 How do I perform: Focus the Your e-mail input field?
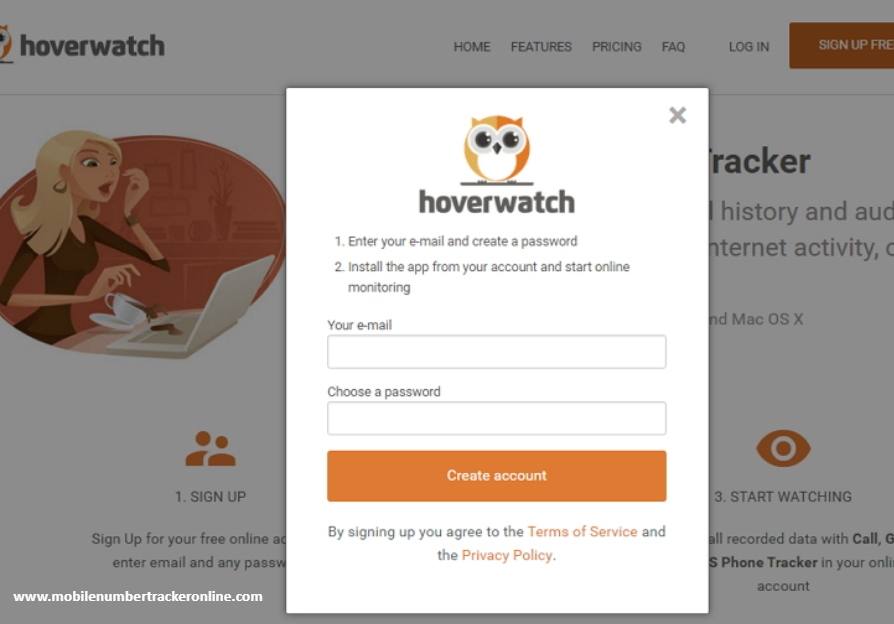coord(497,351)
